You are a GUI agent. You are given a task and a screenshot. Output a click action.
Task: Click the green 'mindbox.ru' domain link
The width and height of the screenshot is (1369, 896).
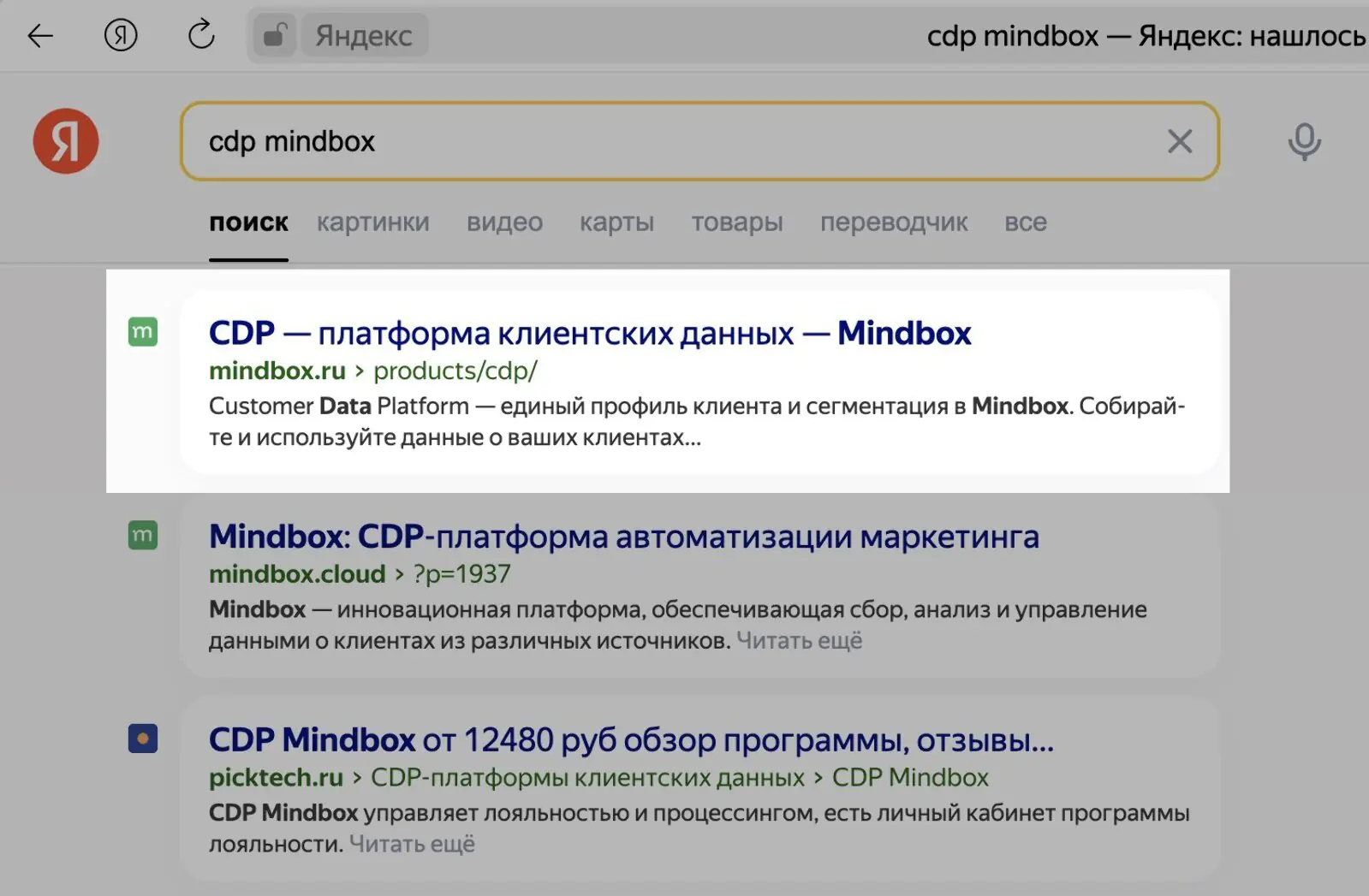coord(277,371)
